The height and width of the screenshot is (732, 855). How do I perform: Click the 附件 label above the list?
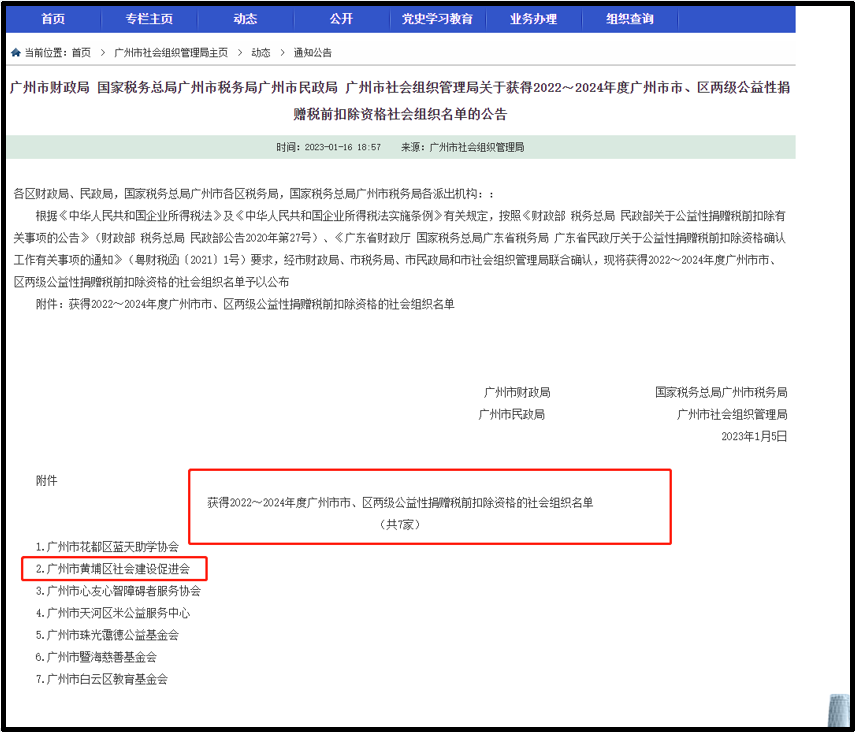coord(46,481)
